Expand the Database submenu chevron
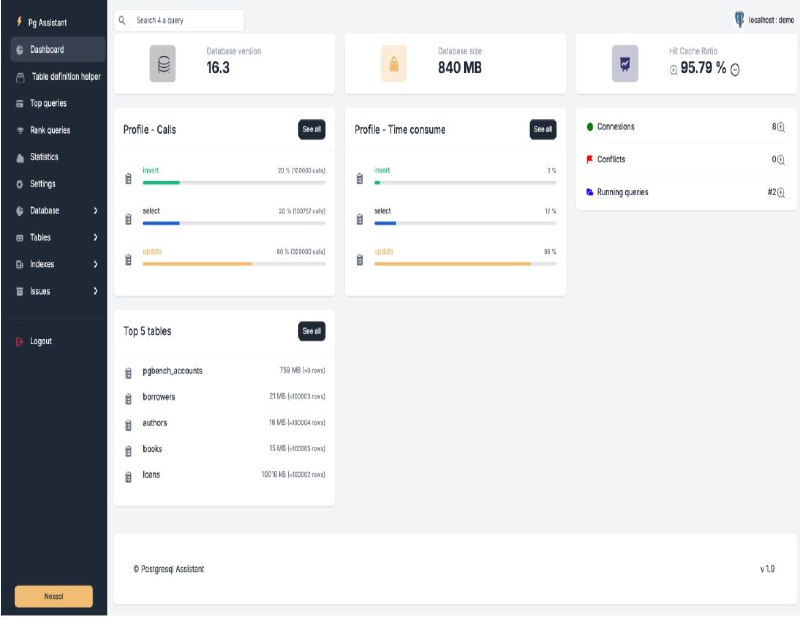The width and height of the screenshot is (800, 620). click(x=95, y=211)
